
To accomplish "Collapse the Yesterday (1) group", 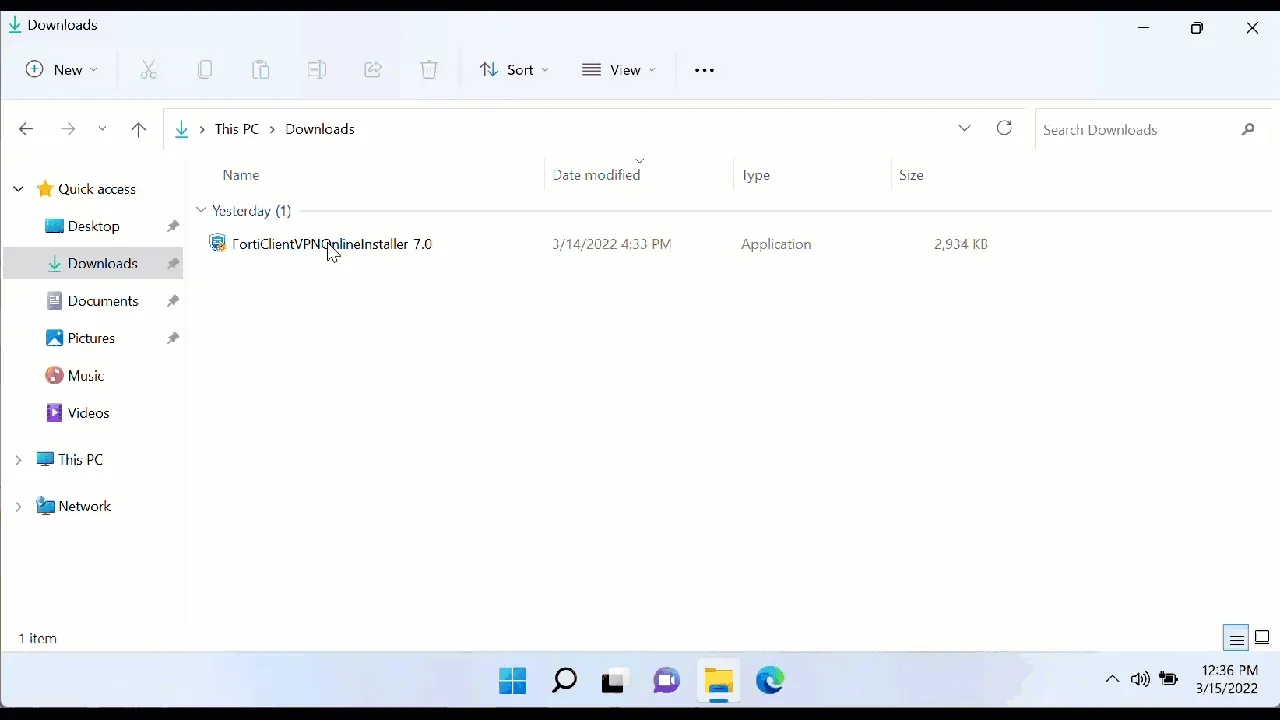I will tap(201, 210).
